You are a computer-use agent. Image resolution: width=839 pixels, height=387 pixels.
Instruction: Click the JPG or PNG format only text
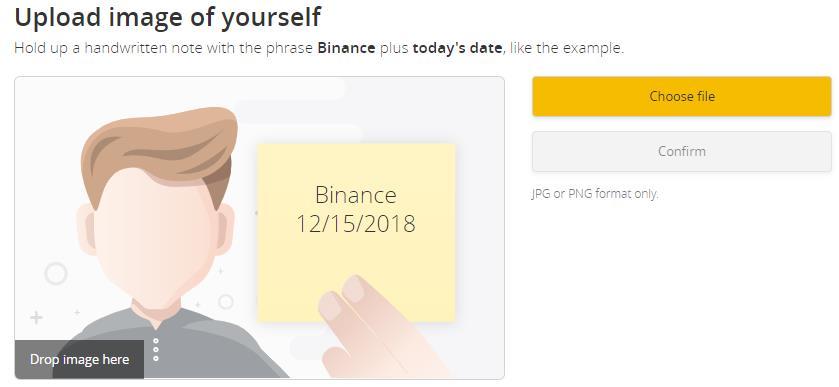594,194
